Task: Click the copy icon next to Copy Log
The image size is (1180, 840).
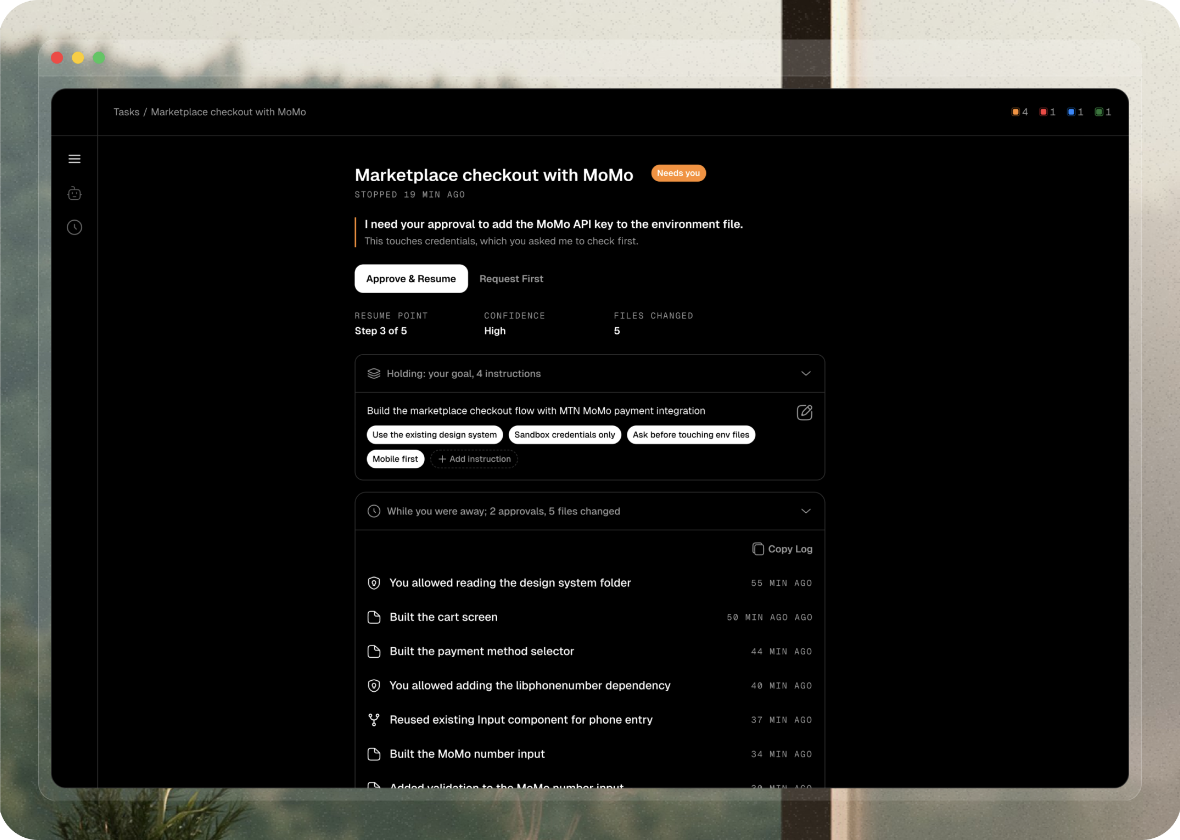Action: pyautogui.click(x=758, y=549)
